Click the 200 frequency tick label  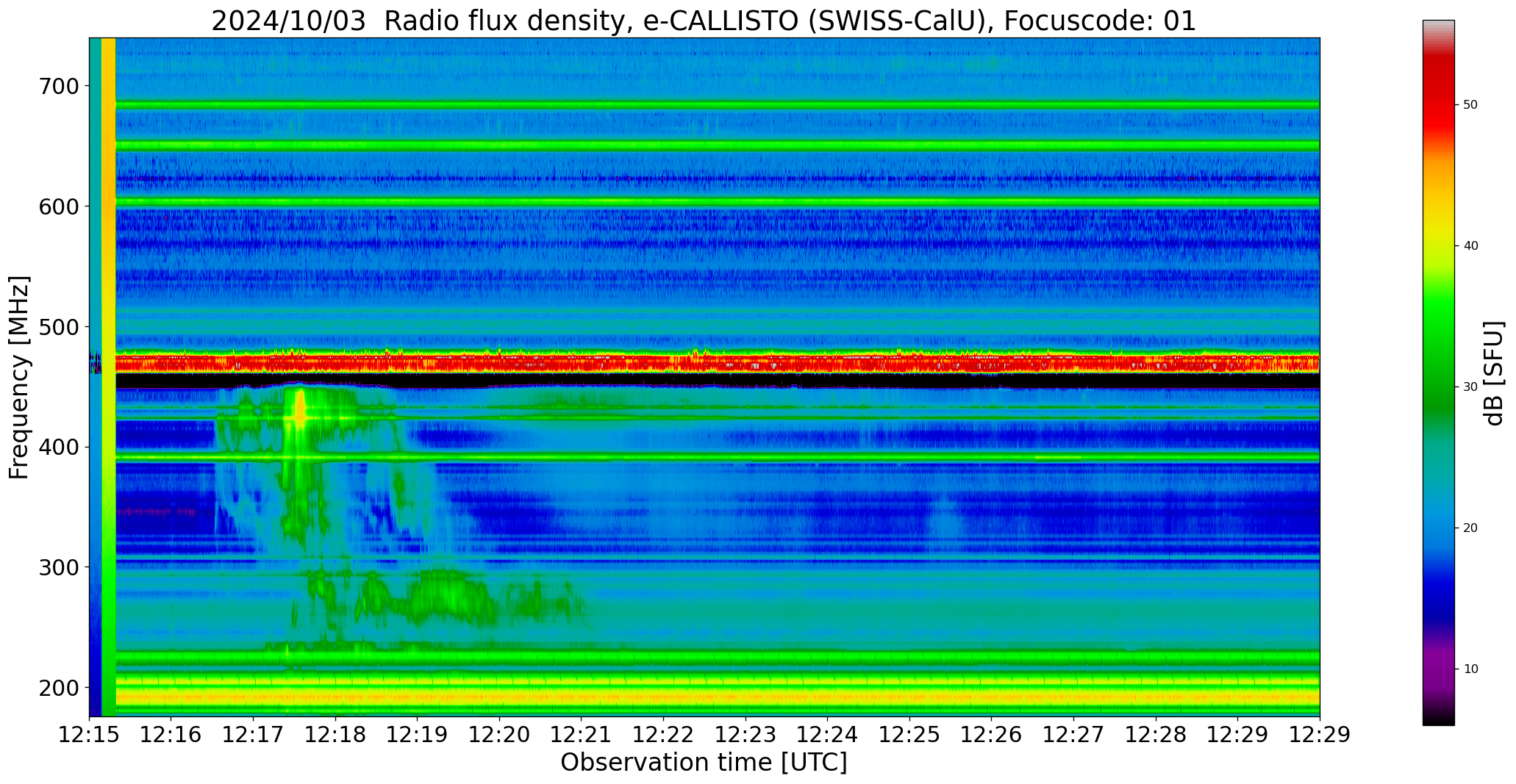[x=58, y=687]
